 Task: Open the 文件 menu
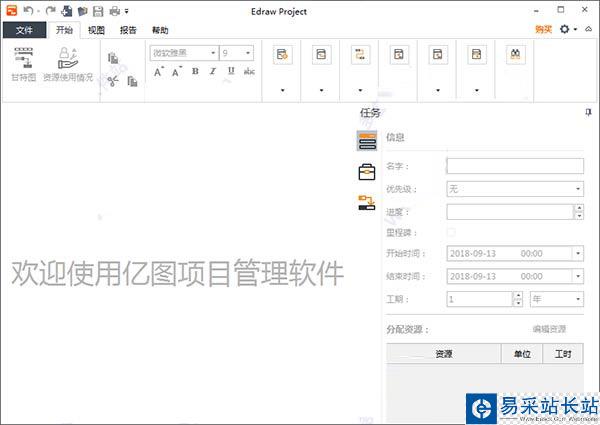click(24, 30)
